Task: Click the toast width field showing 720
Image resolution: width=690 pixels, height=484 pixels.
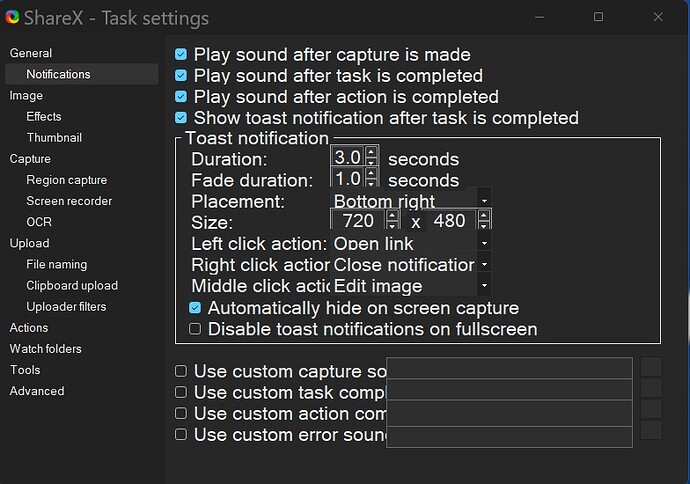Action: tap(359, 220)
